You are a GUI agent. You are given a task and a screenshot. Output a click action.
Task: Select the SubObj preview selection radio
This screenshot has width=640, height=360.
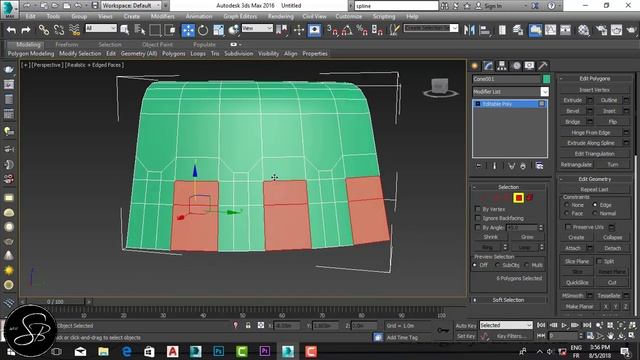[497, 265]
